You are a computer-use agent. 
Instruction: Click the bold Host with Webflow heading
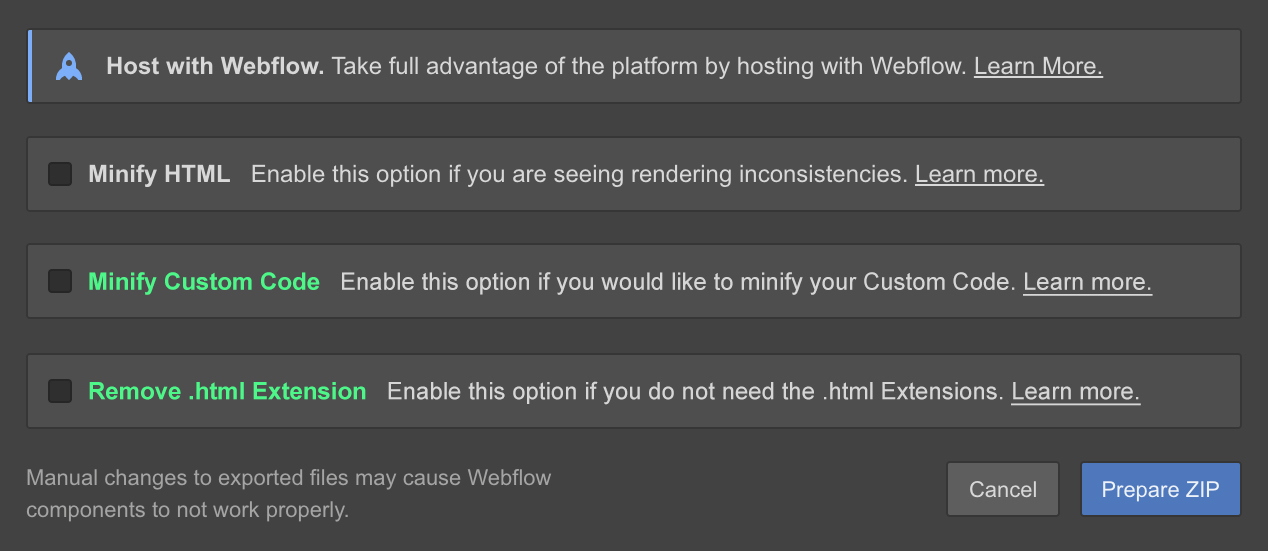215,67
